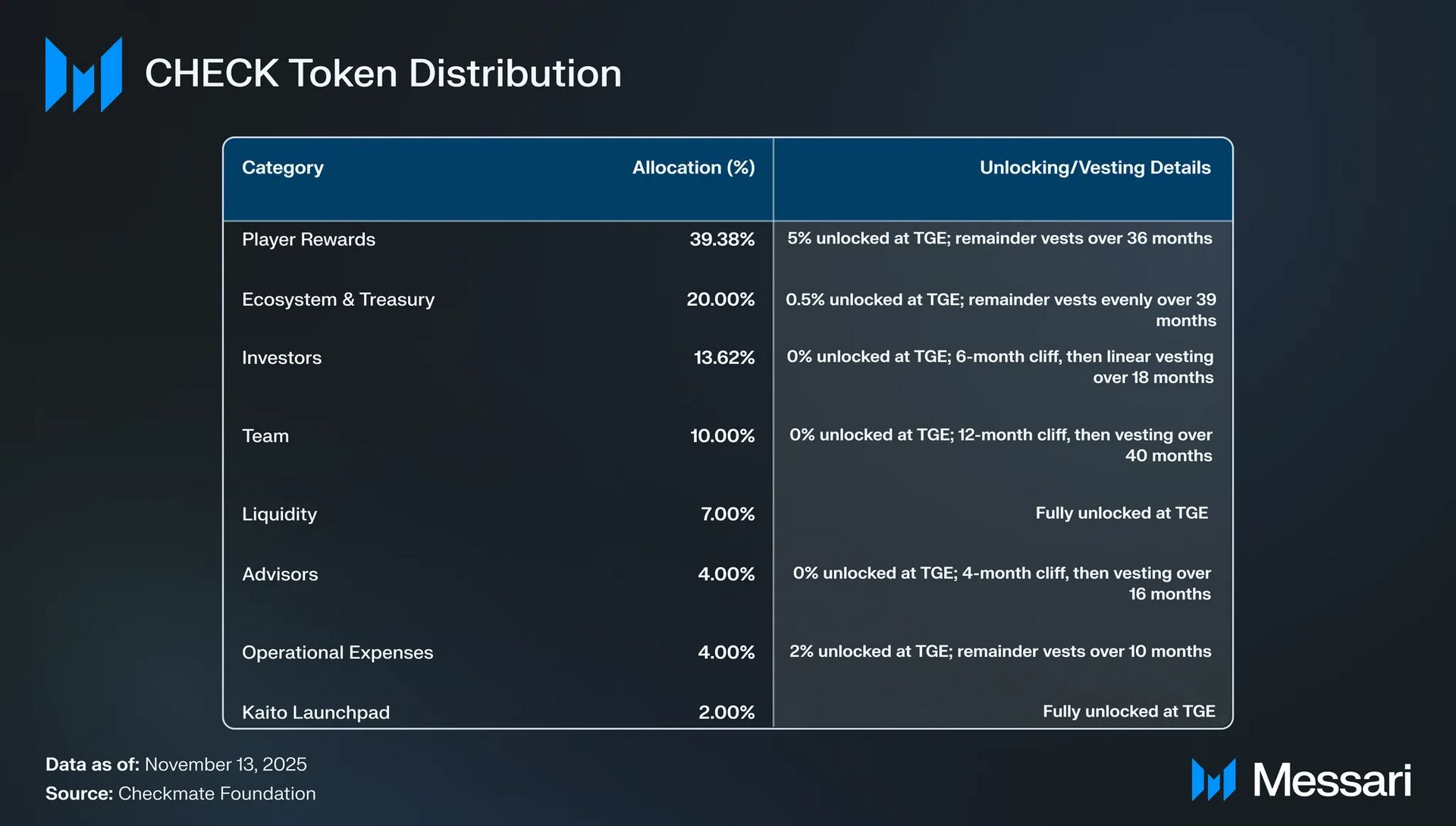Select the Liquidity row label

(x=279, y=514)
